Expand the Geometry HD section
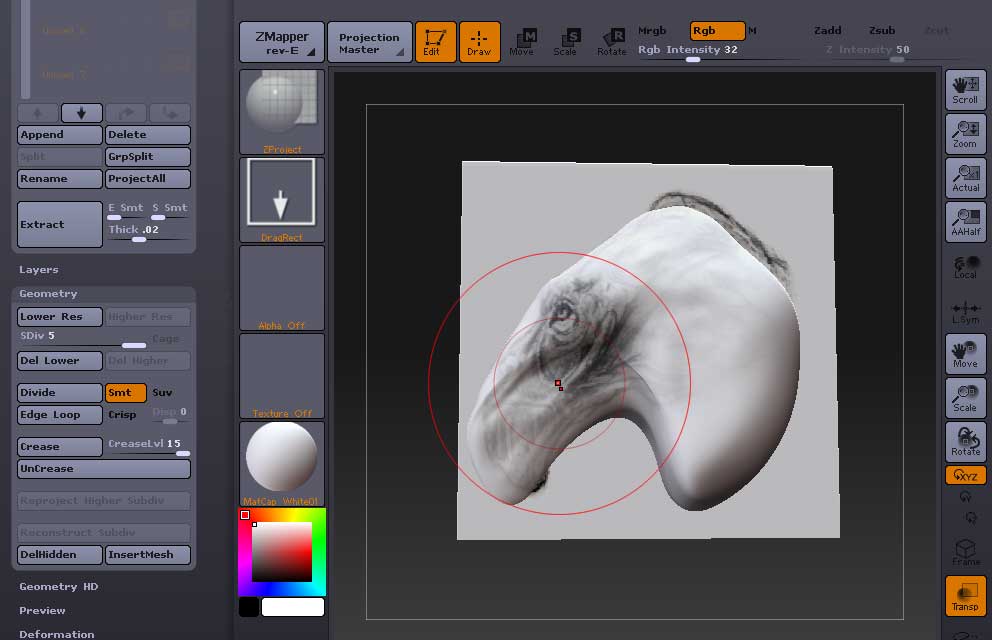Image resolution: width=992 pixels, height=640 pixels. coord(59,587)
